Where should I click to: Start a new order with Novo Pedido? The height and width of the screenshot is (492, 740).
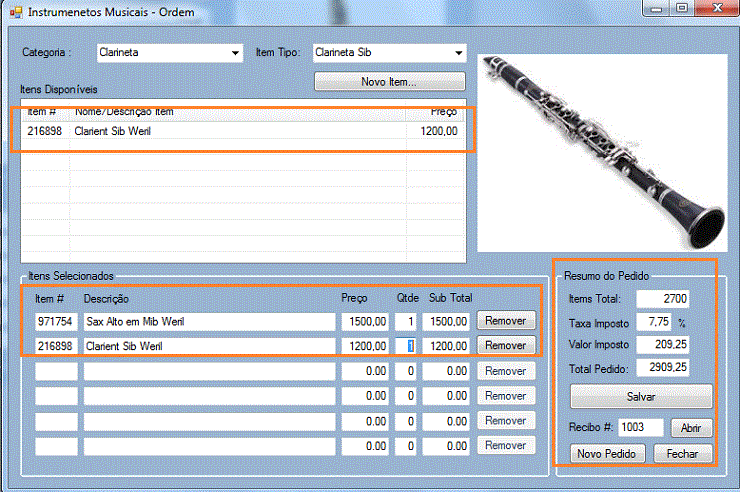pos(607,454)
